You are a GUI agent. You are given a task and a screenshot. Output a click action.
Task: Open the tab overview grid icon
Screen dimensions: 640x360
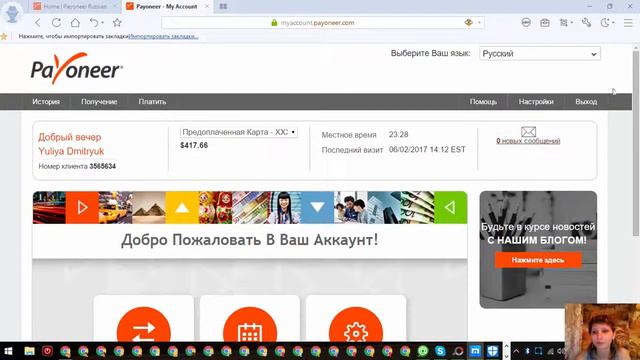223,7
